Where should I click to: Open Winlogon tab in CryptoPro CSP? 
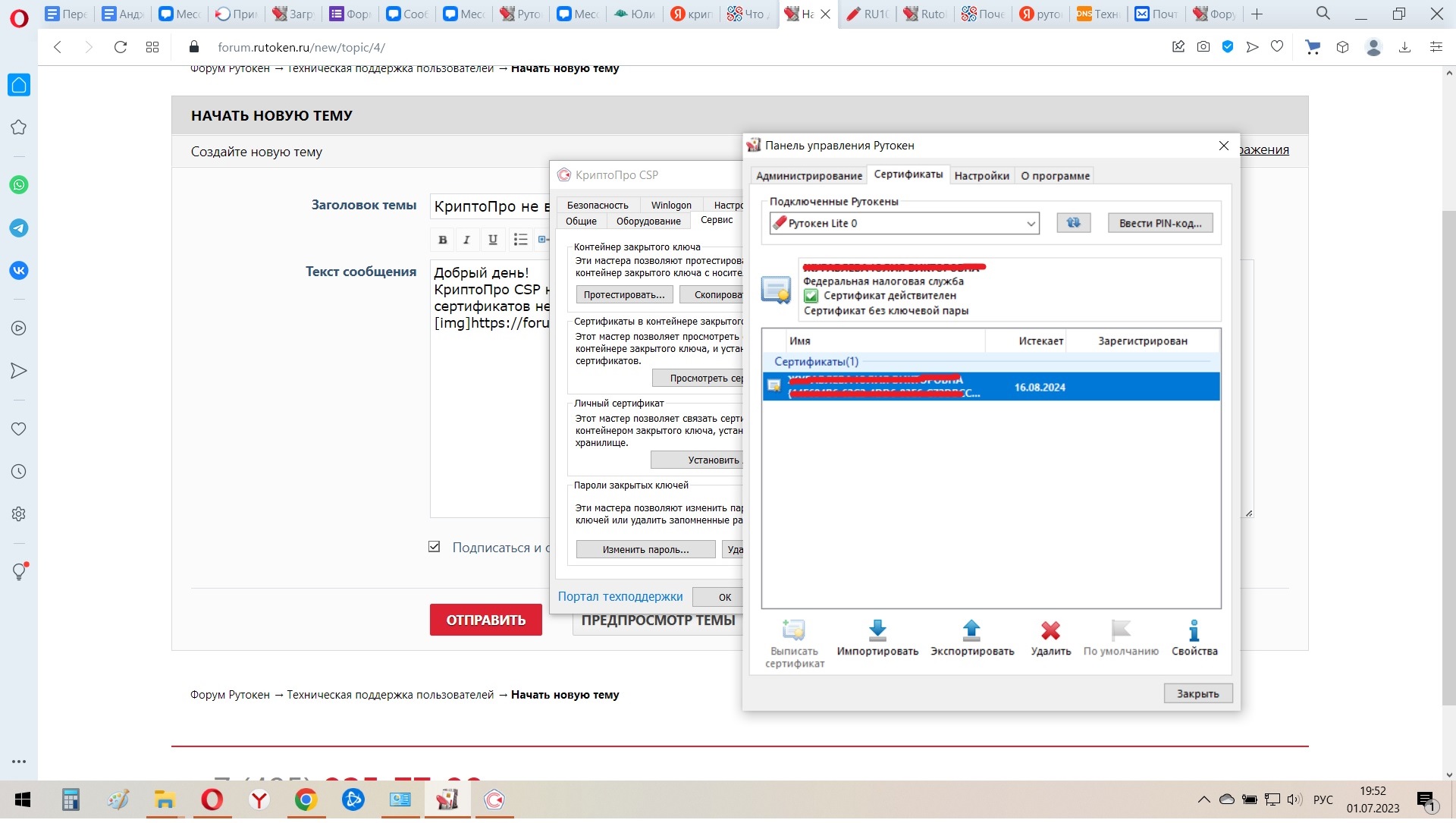coord(671,205)
